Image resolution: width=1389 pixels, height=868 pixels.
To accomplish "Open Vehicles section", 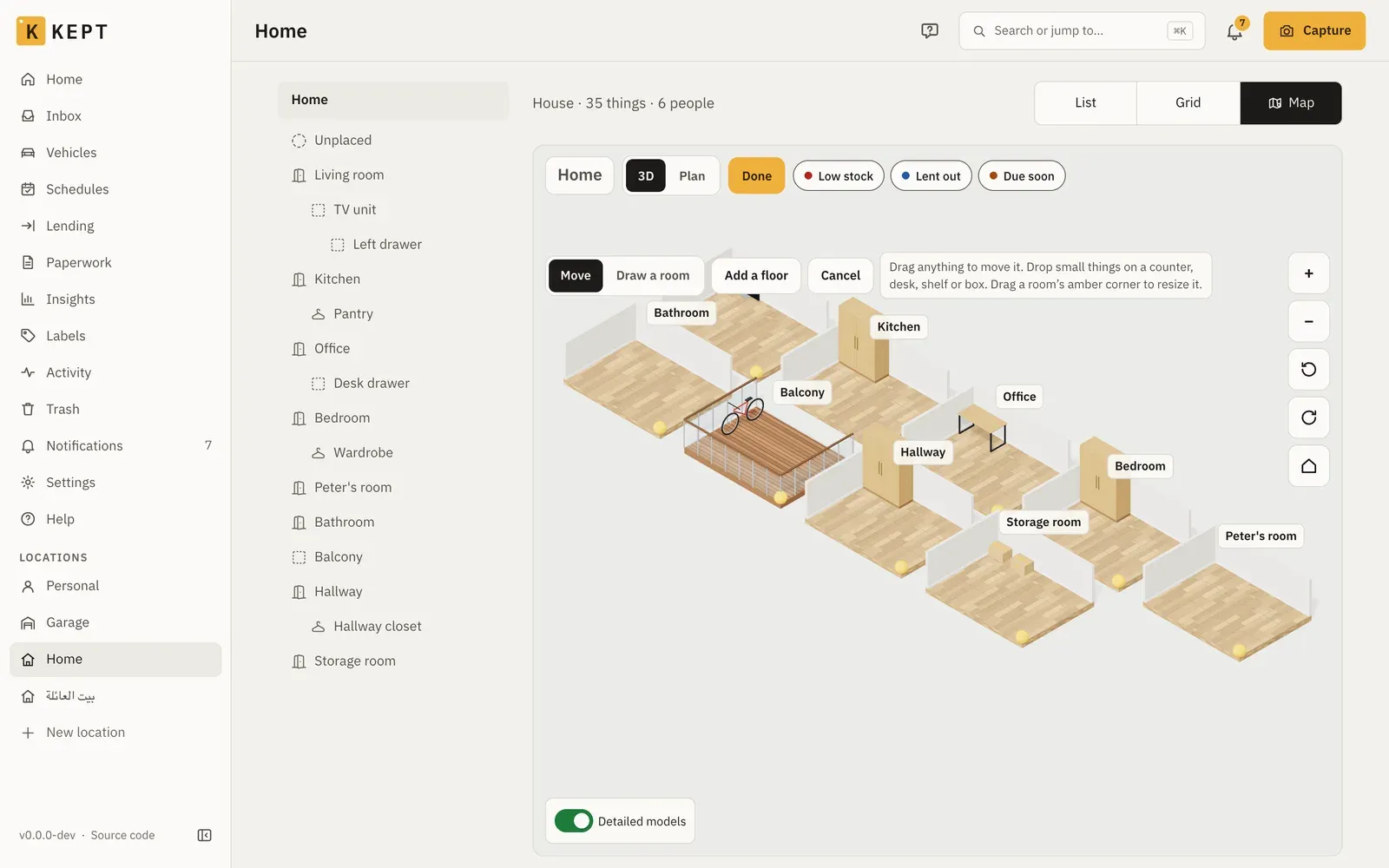I will click(x=115, y=153).
